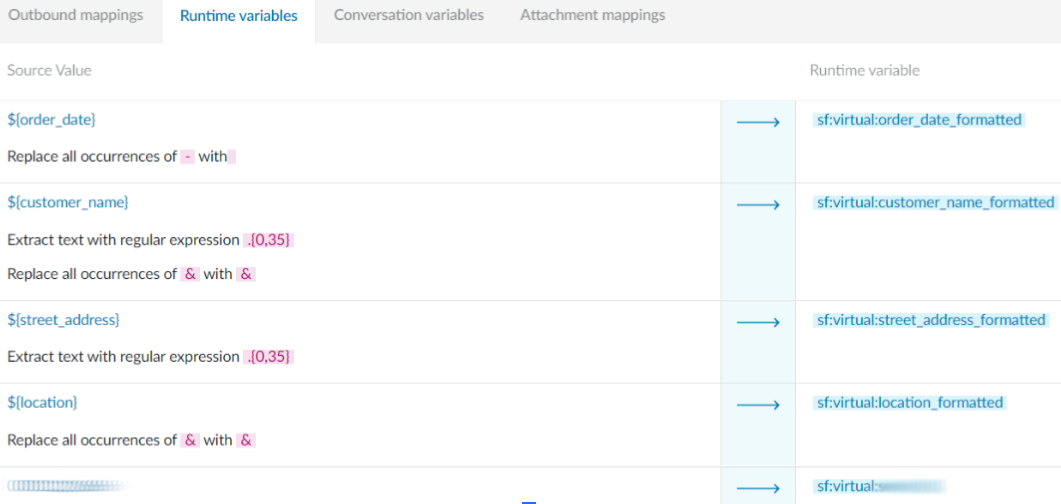Select sf:virtual:customer_name_formatted runtime variable
The image size is (1061, 504).
pos(935,202)
